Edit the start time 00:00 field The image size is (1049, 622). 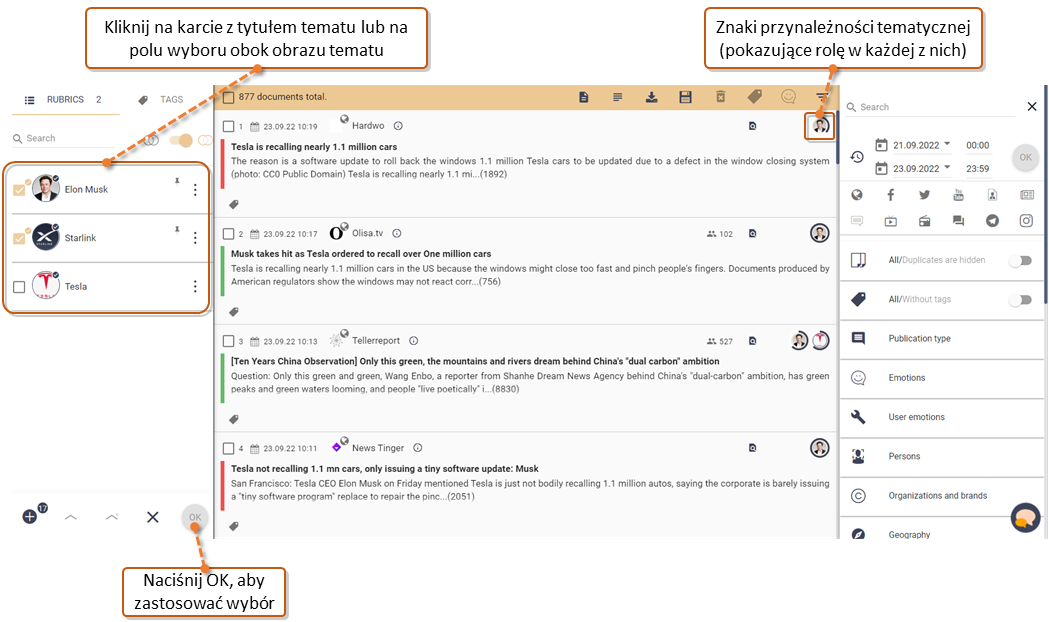pyautogui.click(x=977, y=145)
